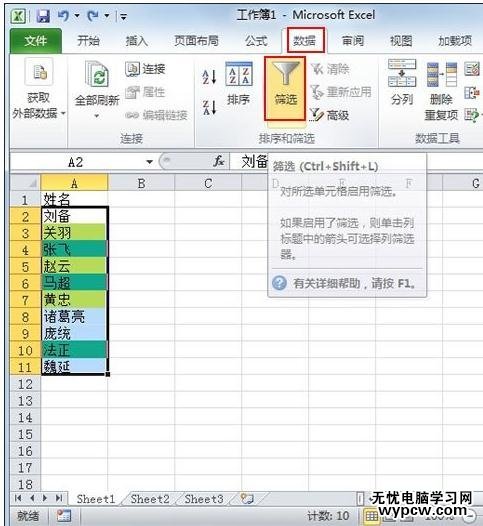Click the insert new worksheet icon
483x526 pixels.
click(x=247, y=499)
